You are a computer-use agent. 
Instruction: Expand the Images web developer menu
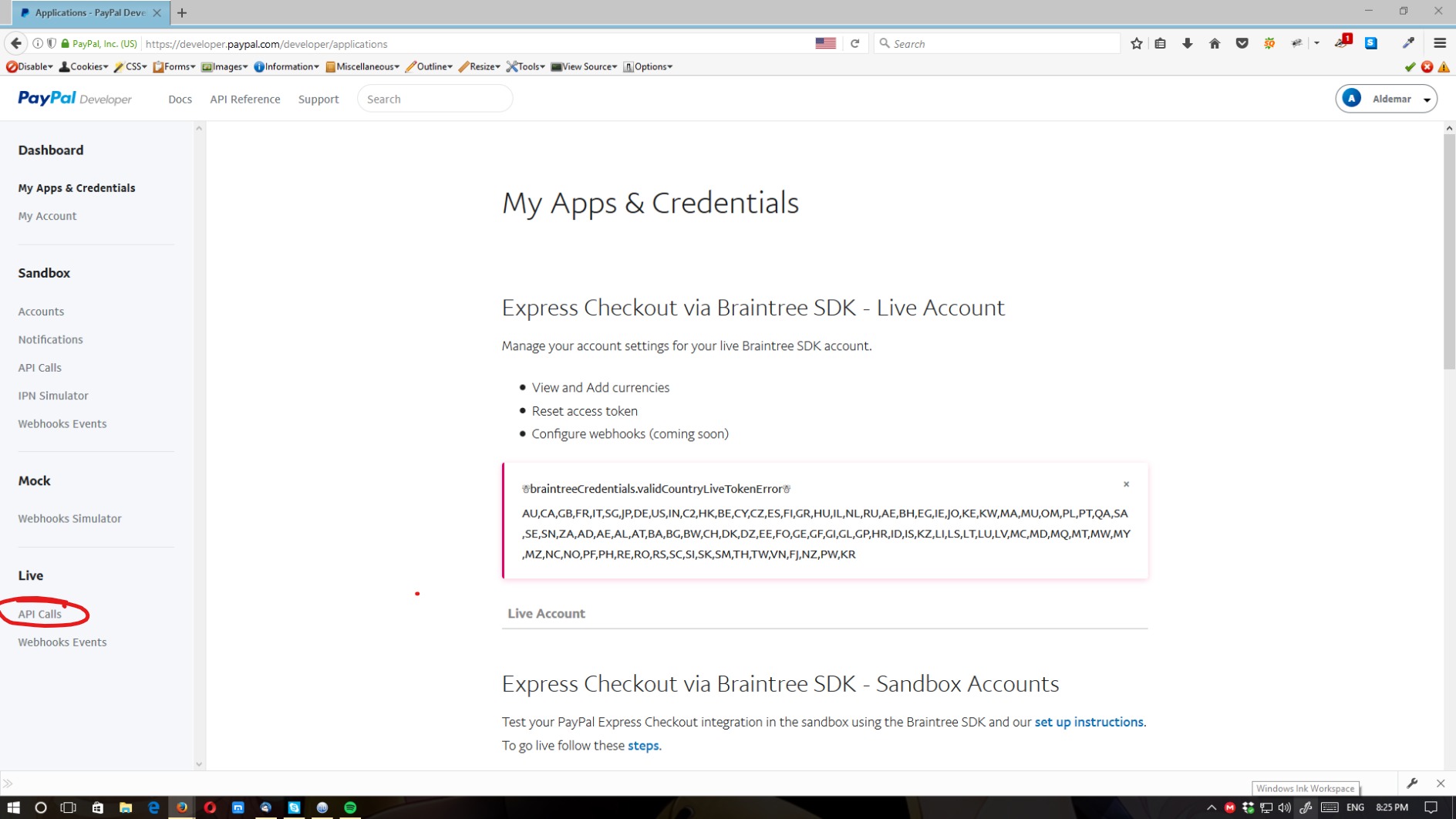tap(224, 67)
